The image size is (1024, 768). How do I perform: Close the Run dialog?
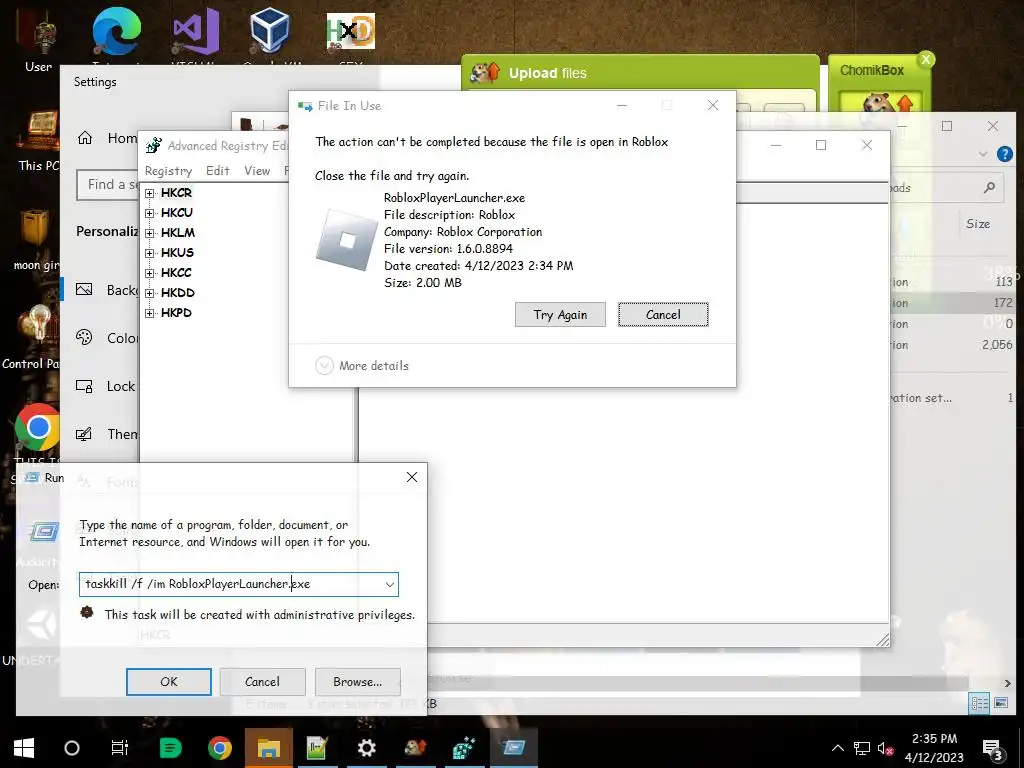[411, 477]
